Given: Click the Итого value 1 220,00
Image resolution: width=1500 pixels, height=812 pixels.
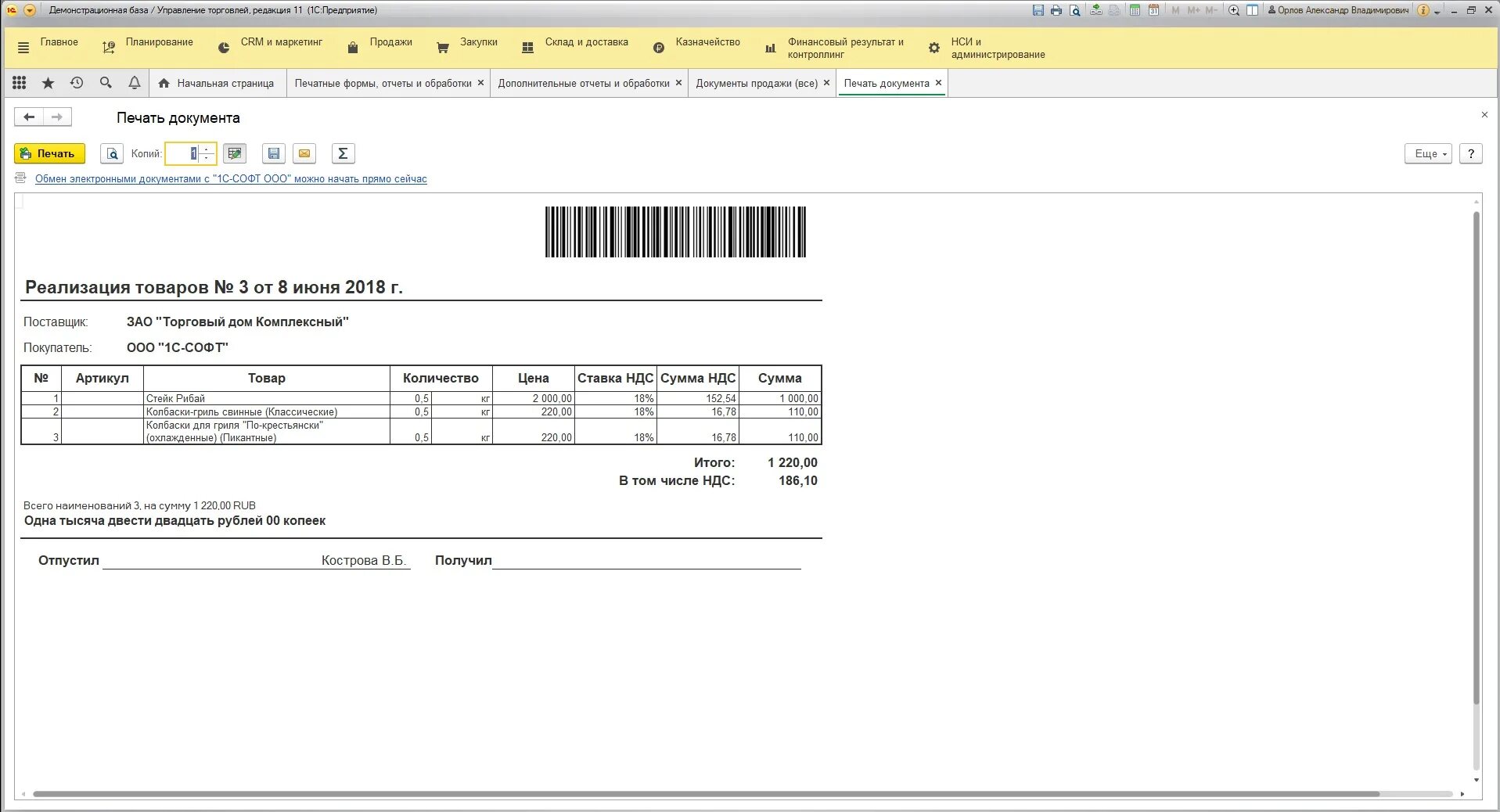Looking at the screenshot, I should tap(792, 462).
